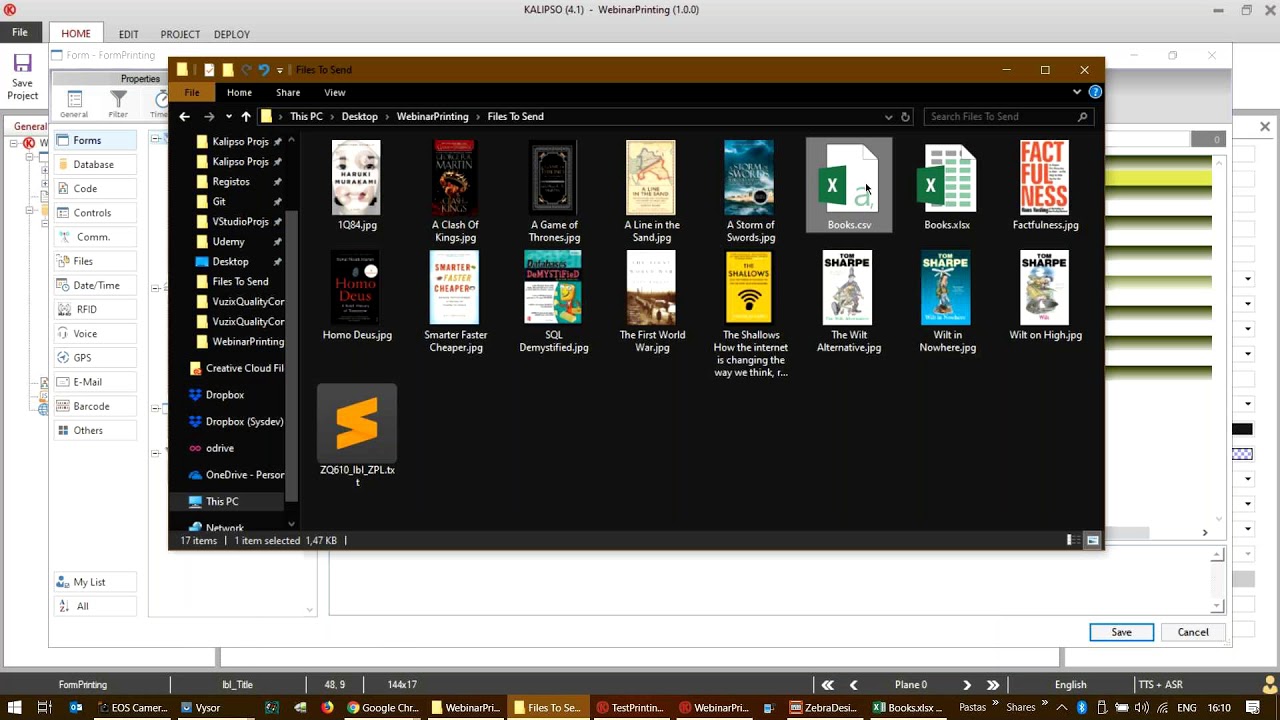Open the Share tab in Explorer
Screen dimensions: 1280x720
288,93
